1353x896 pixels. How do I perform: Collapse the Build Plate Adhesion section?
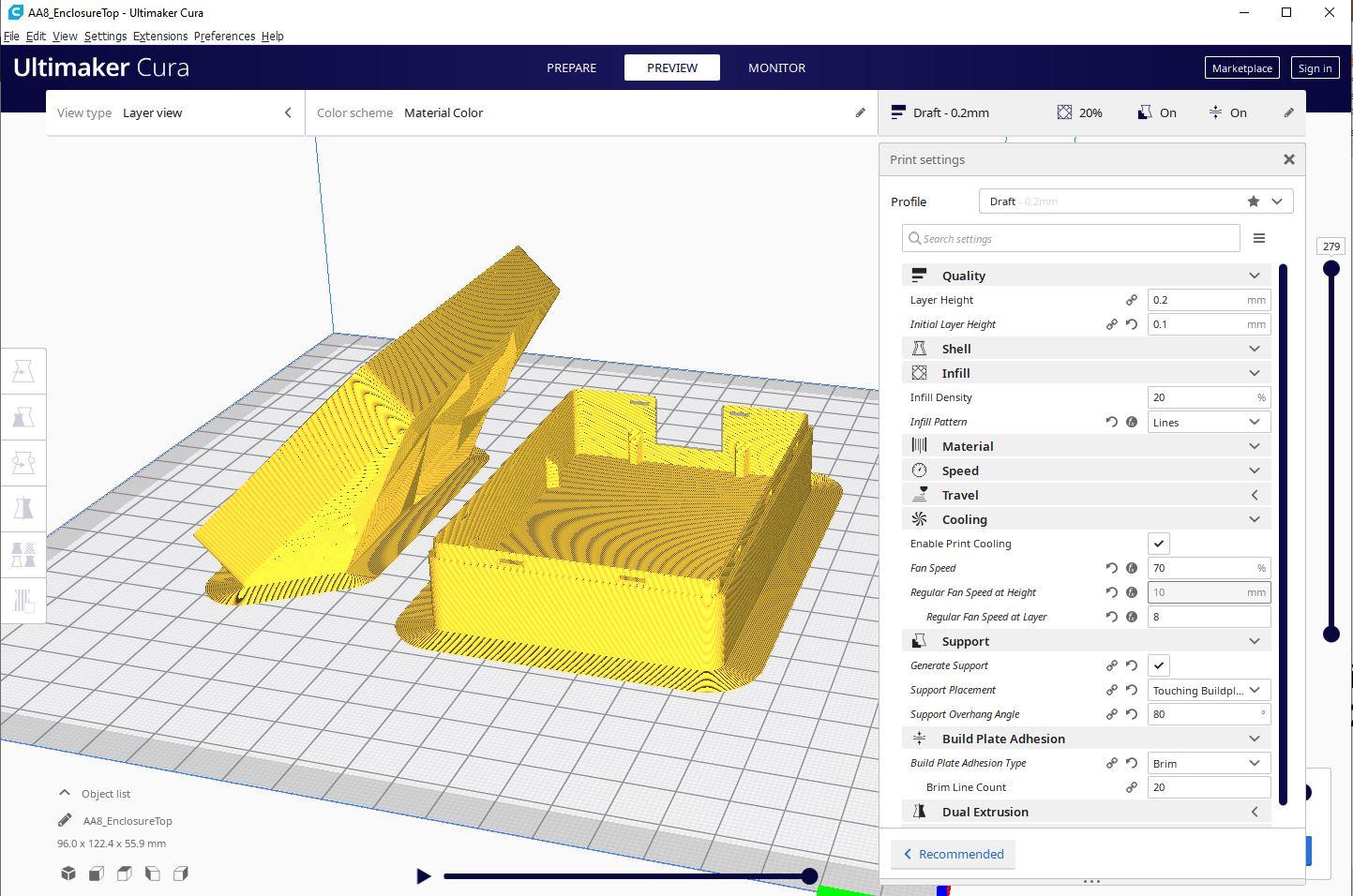(x=1086, y=739)
